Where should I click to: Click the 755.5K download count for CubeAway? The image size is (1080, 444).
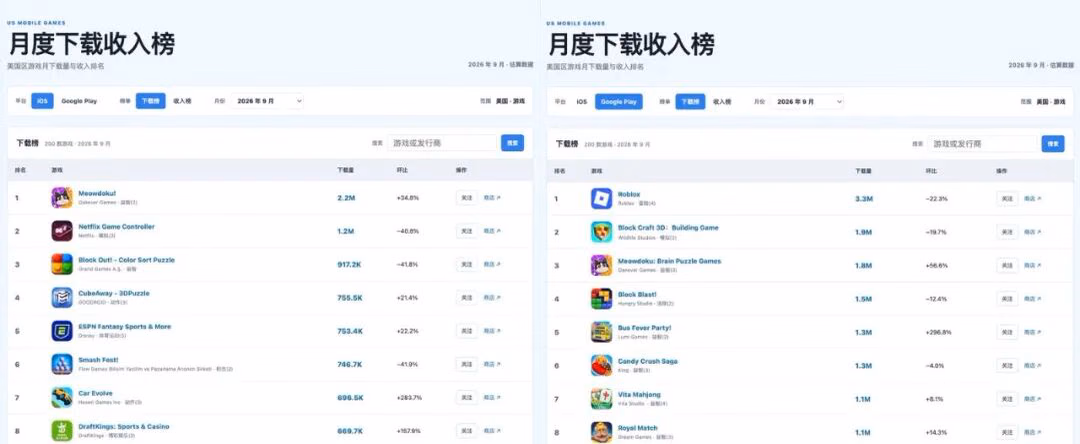[350, 297]
